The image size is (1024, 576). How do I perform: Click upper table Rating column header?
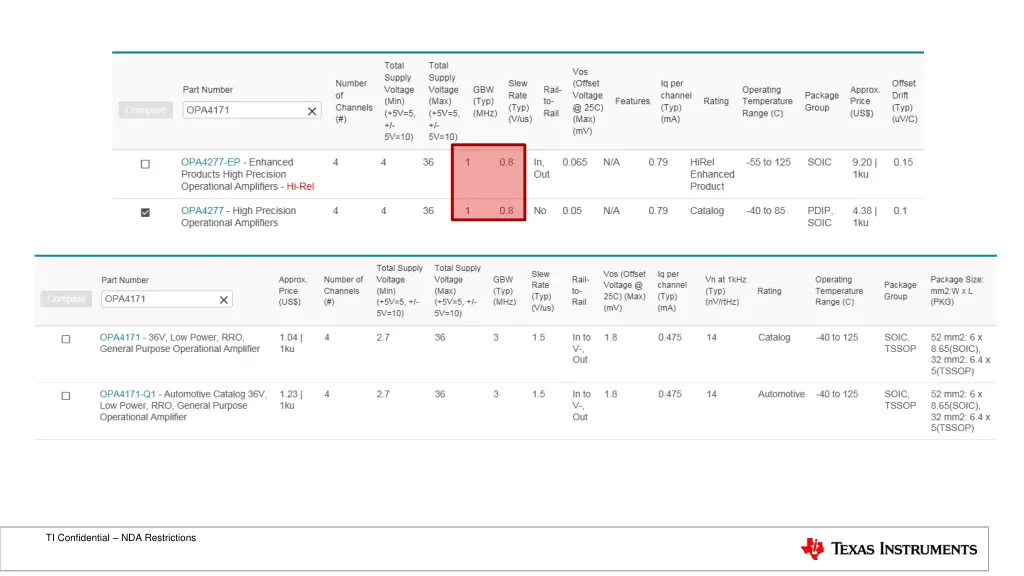click(x=716, y=101)
